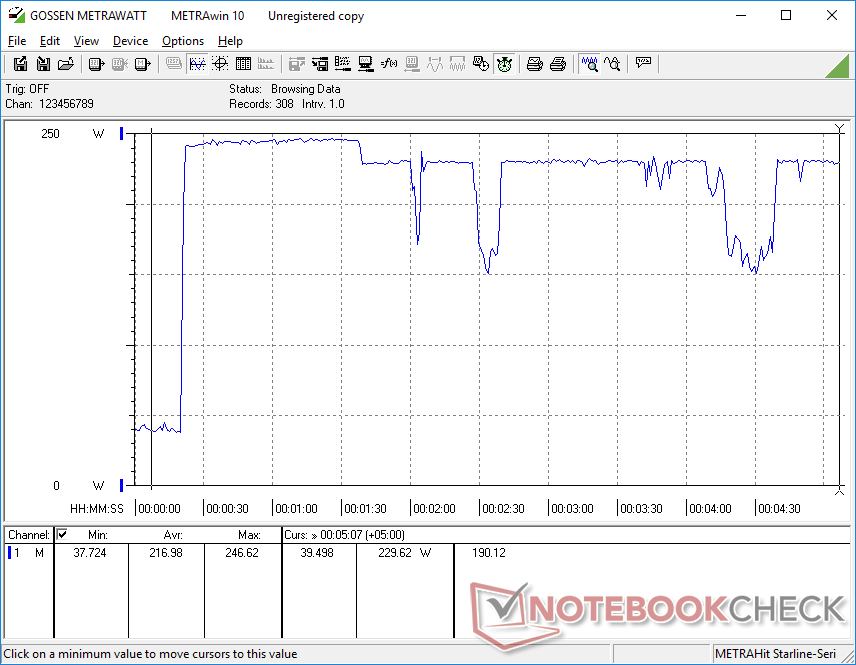Click the Max: column header

[x=249, y=535]
